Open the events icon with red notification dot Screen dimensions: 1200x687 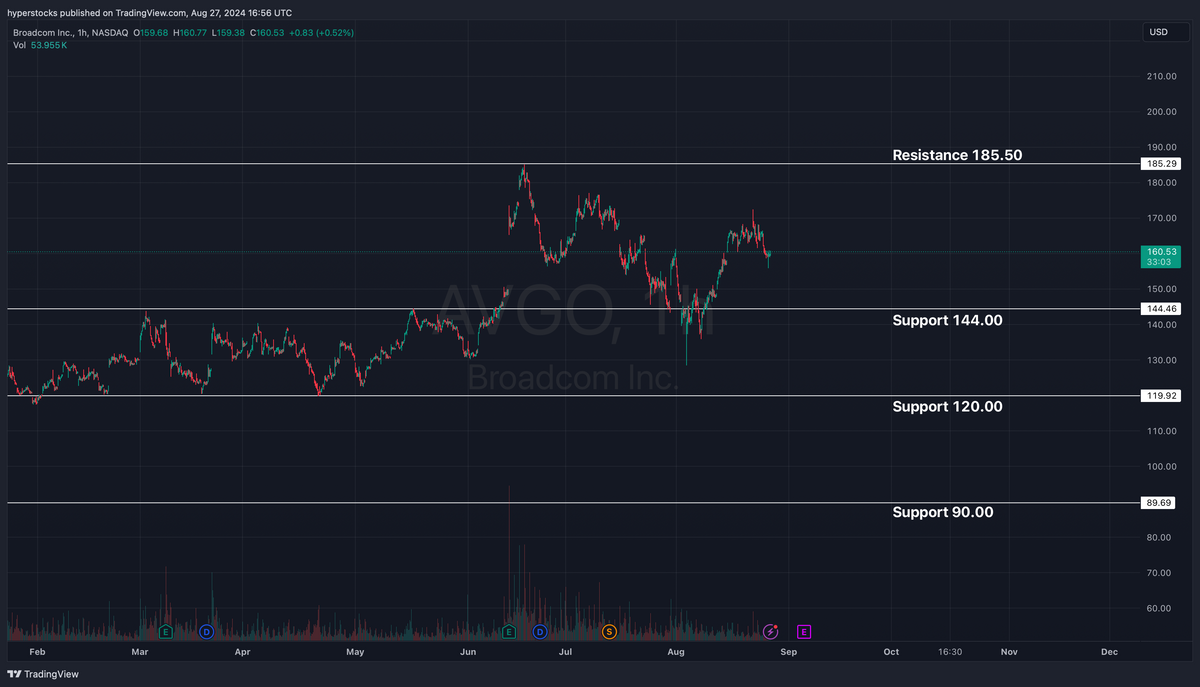click(770, 631)
